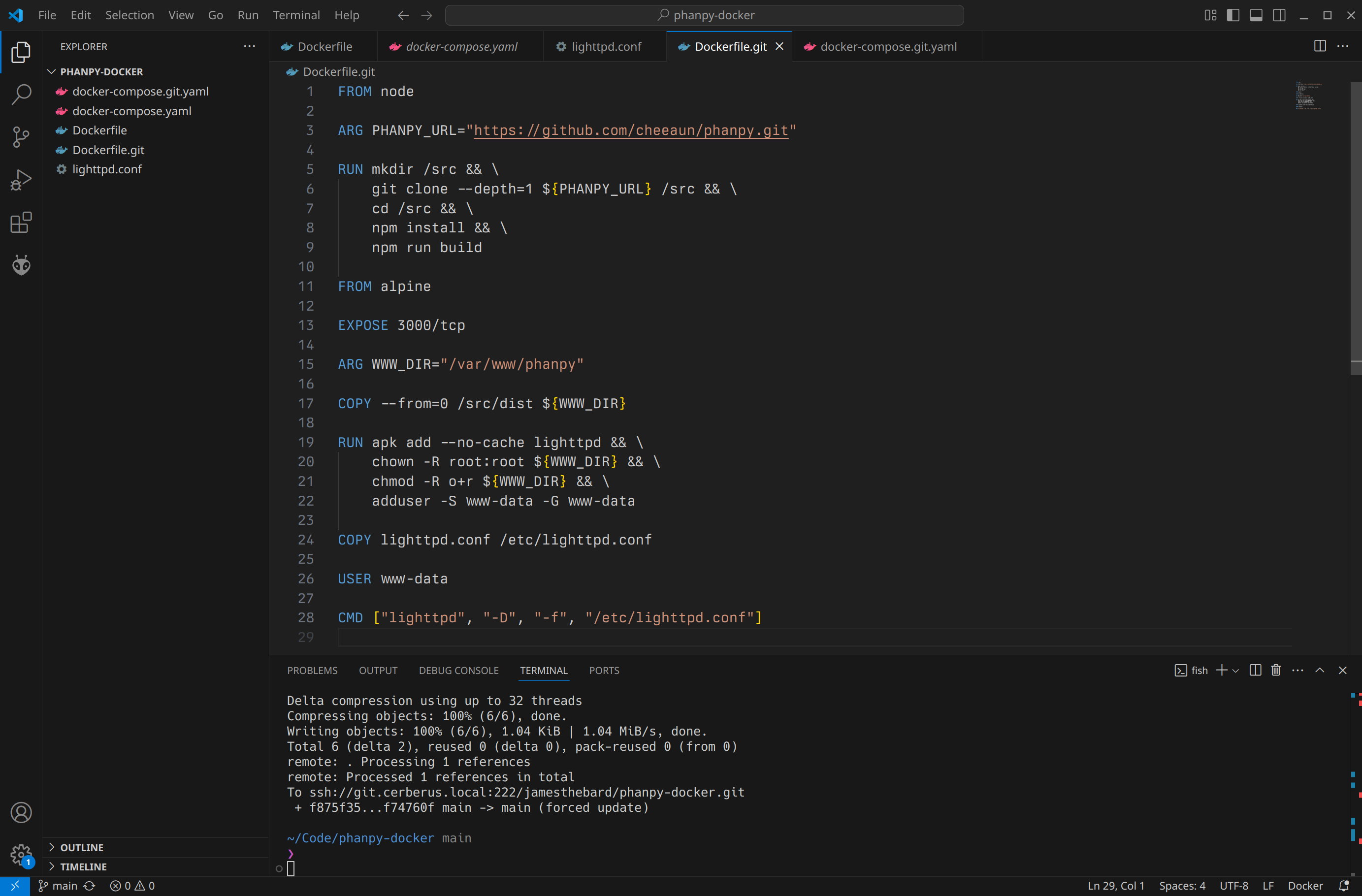Toggle the bottom Panel visibility
The height and width of the screenshot is (896, 1362).
tap(1256, 15)
